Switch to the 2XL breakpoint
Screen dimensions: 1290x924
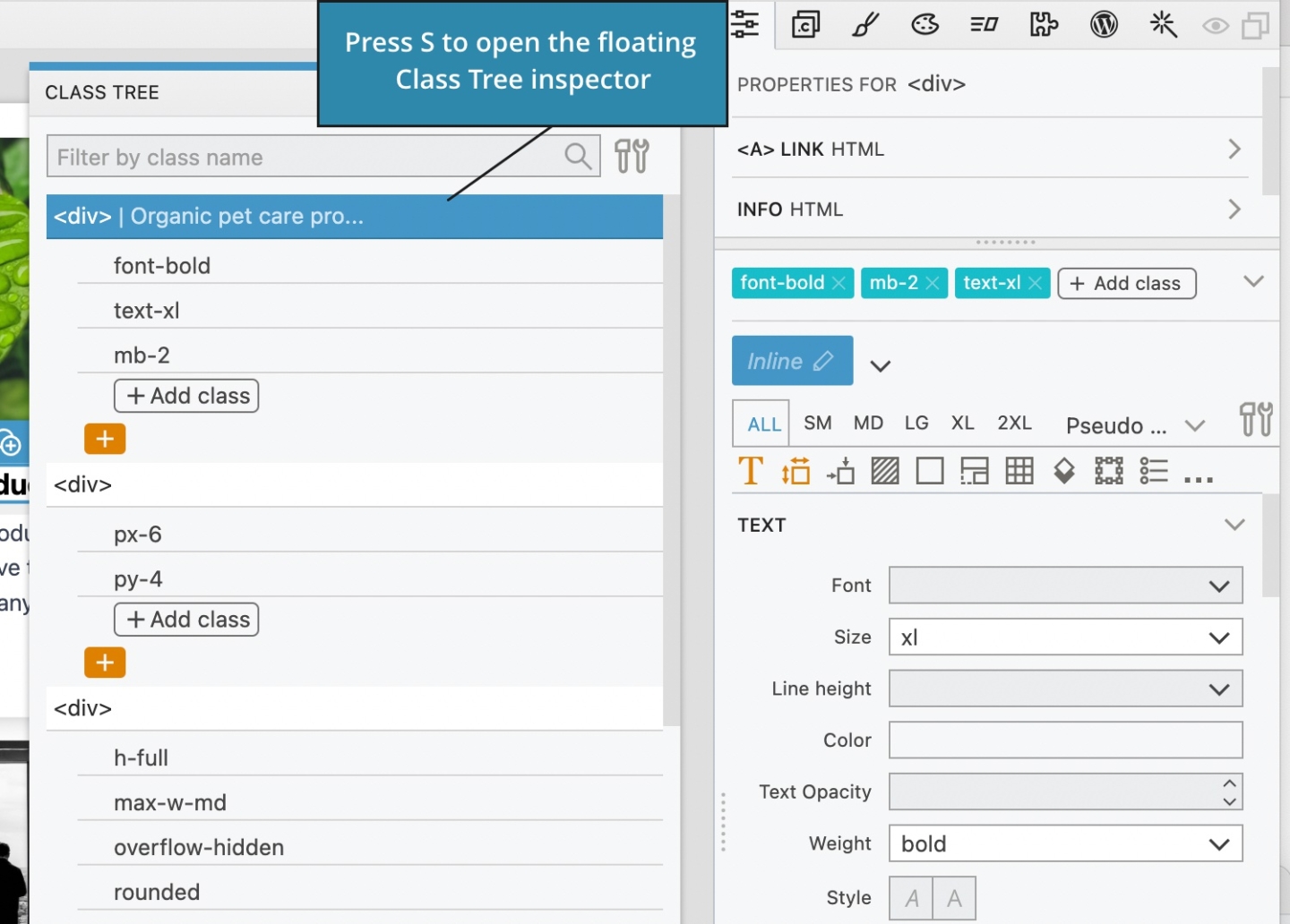coord(1015,423)
